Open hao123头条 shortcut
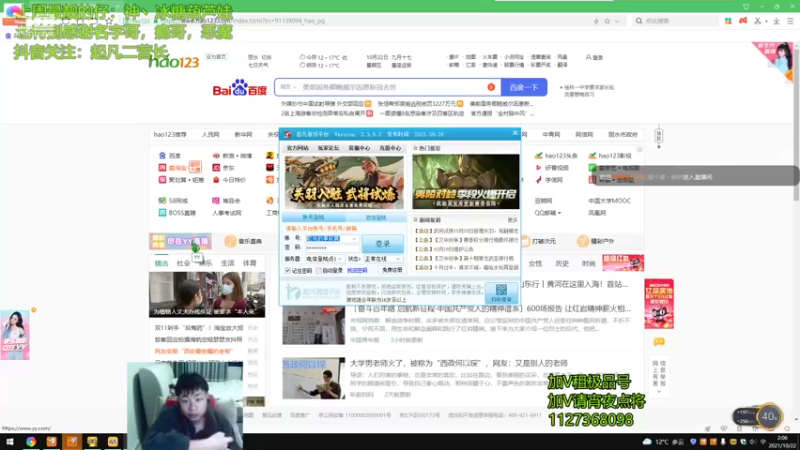Screen dimensions: 800x450 pyautogui.click(x=556, y=156)
